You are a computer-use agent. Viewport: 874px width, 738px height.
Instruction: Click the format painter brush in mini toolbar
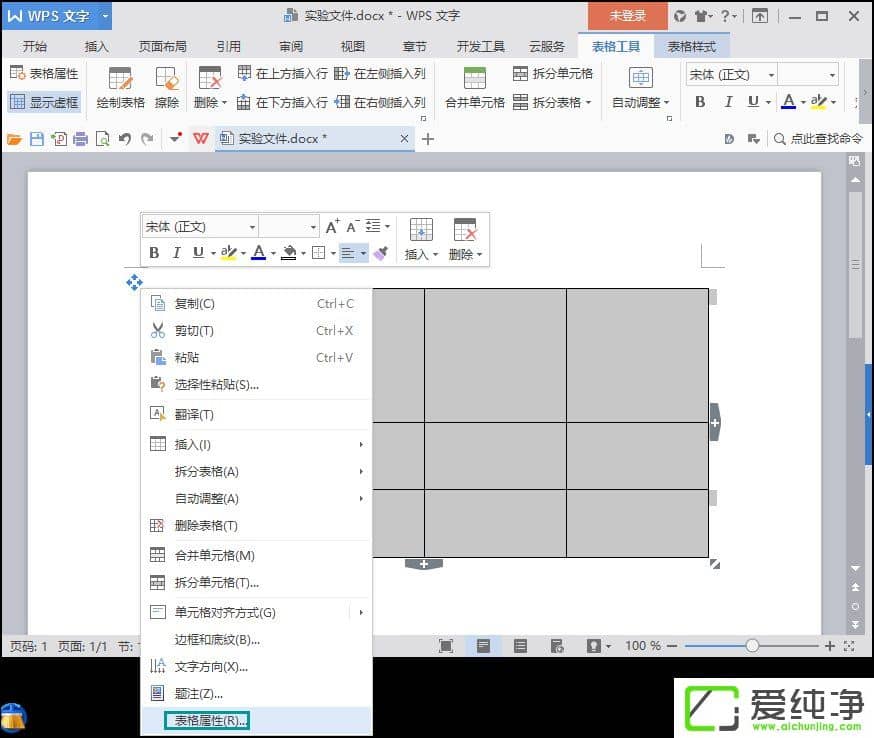381,253
